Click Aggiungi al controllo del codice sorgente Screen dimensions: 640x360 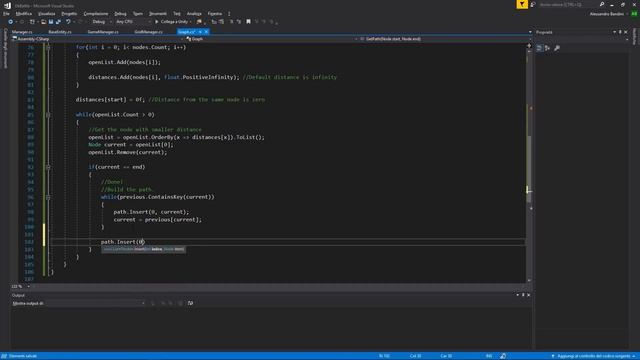tap(593, 356)
